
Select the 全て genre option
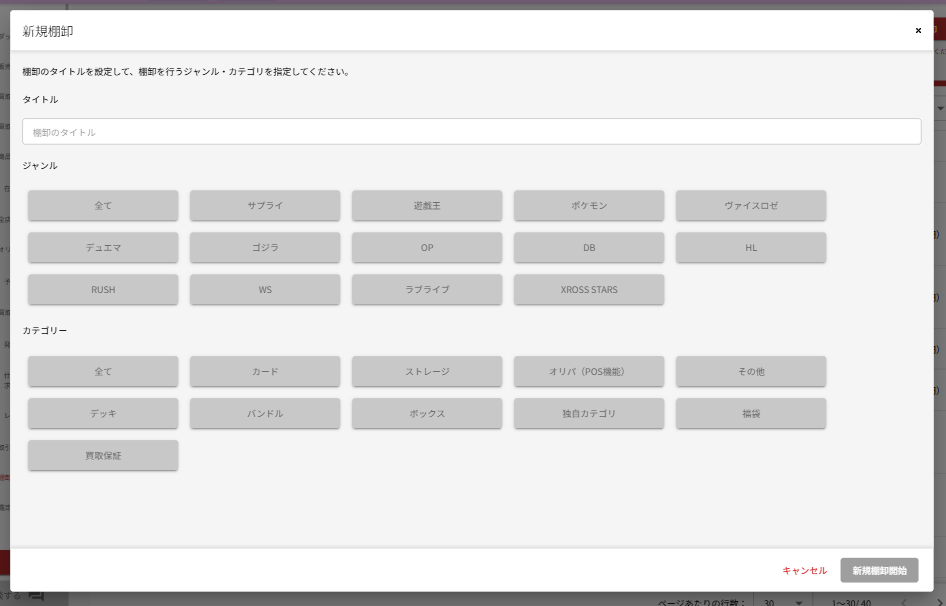pos(103,206)
